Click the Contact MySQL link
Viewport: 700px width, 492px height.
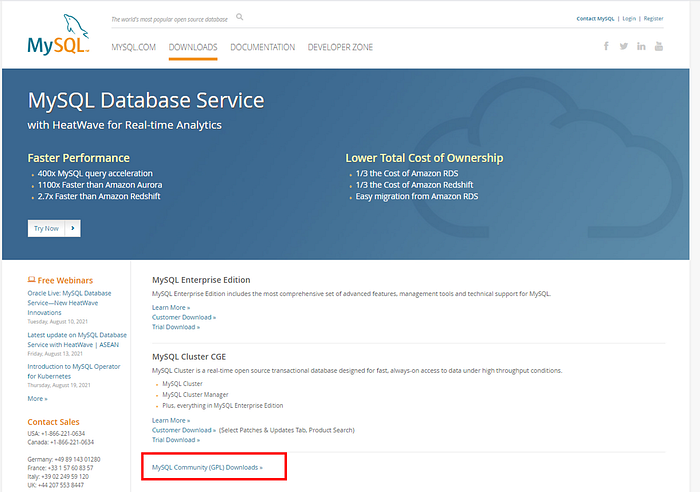tap(595, 19)
